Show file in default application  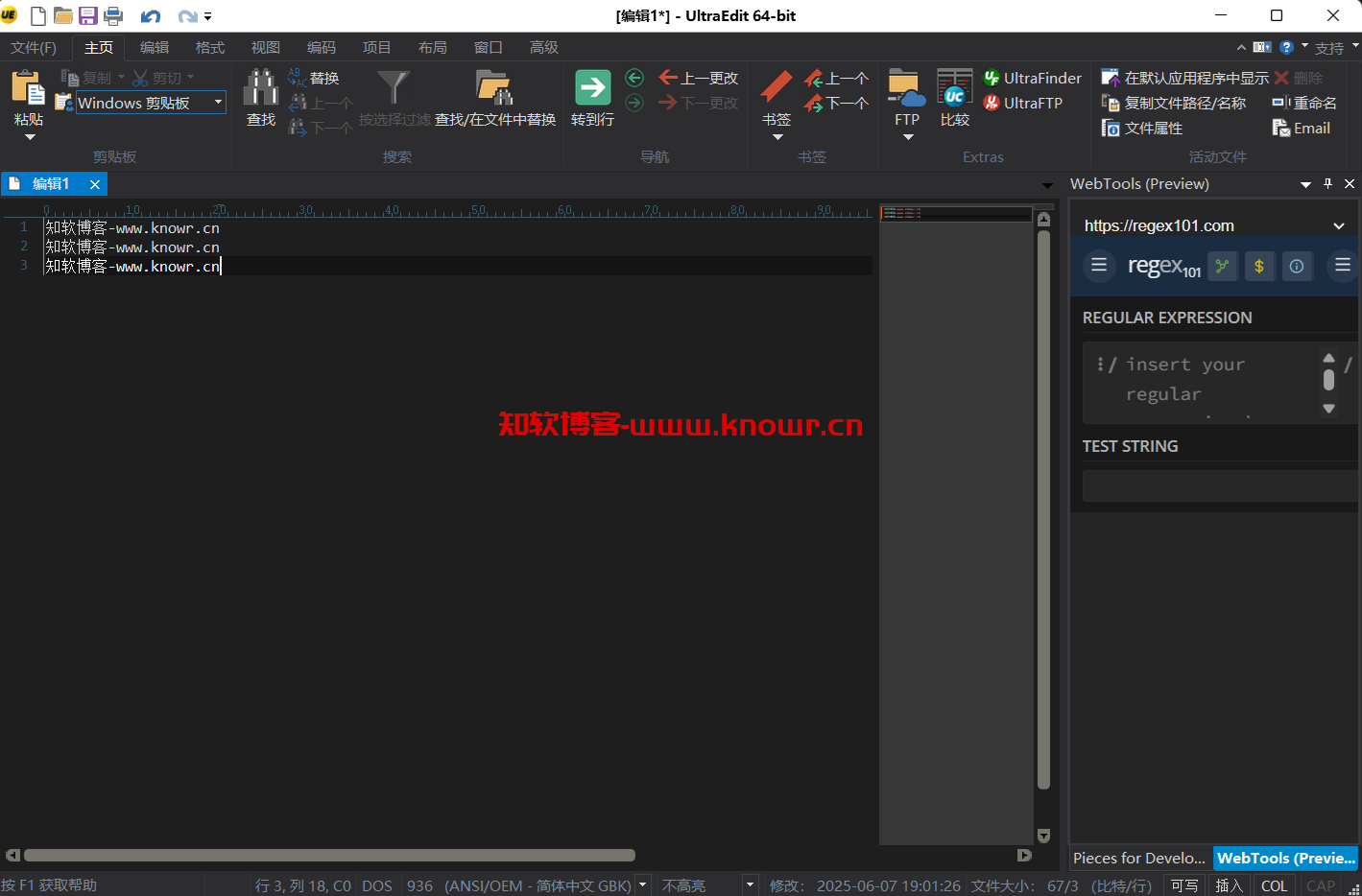[x=1184, y=78]
